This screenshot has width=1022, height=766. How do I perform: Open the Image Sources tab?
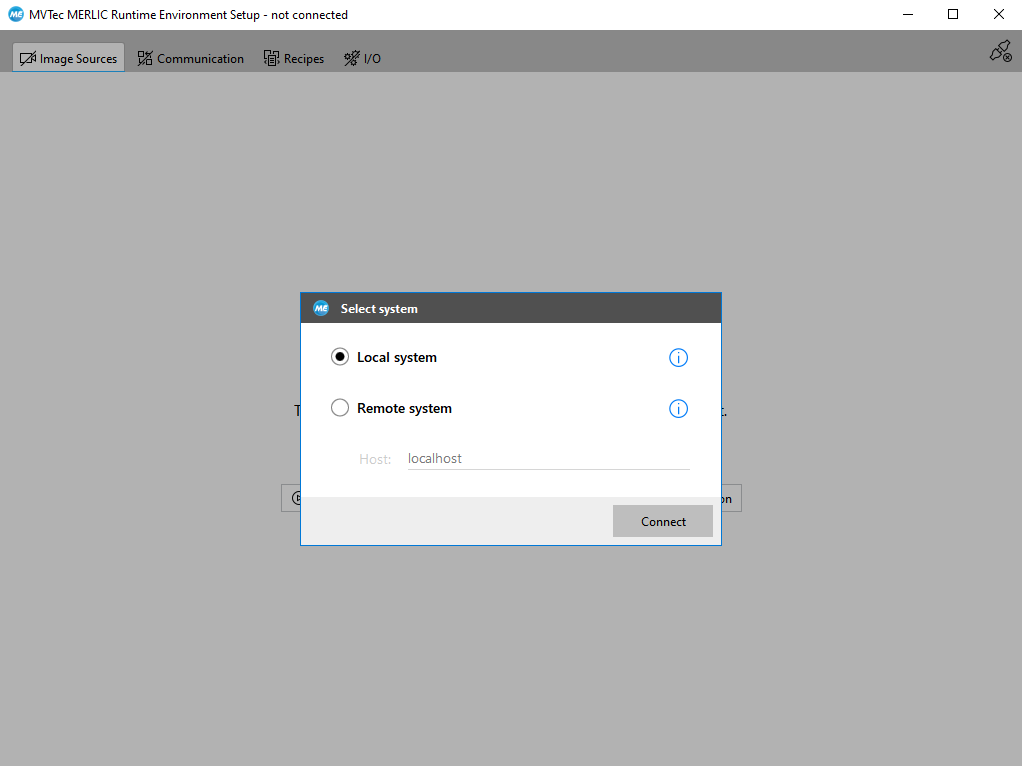[x=69, y=58]
